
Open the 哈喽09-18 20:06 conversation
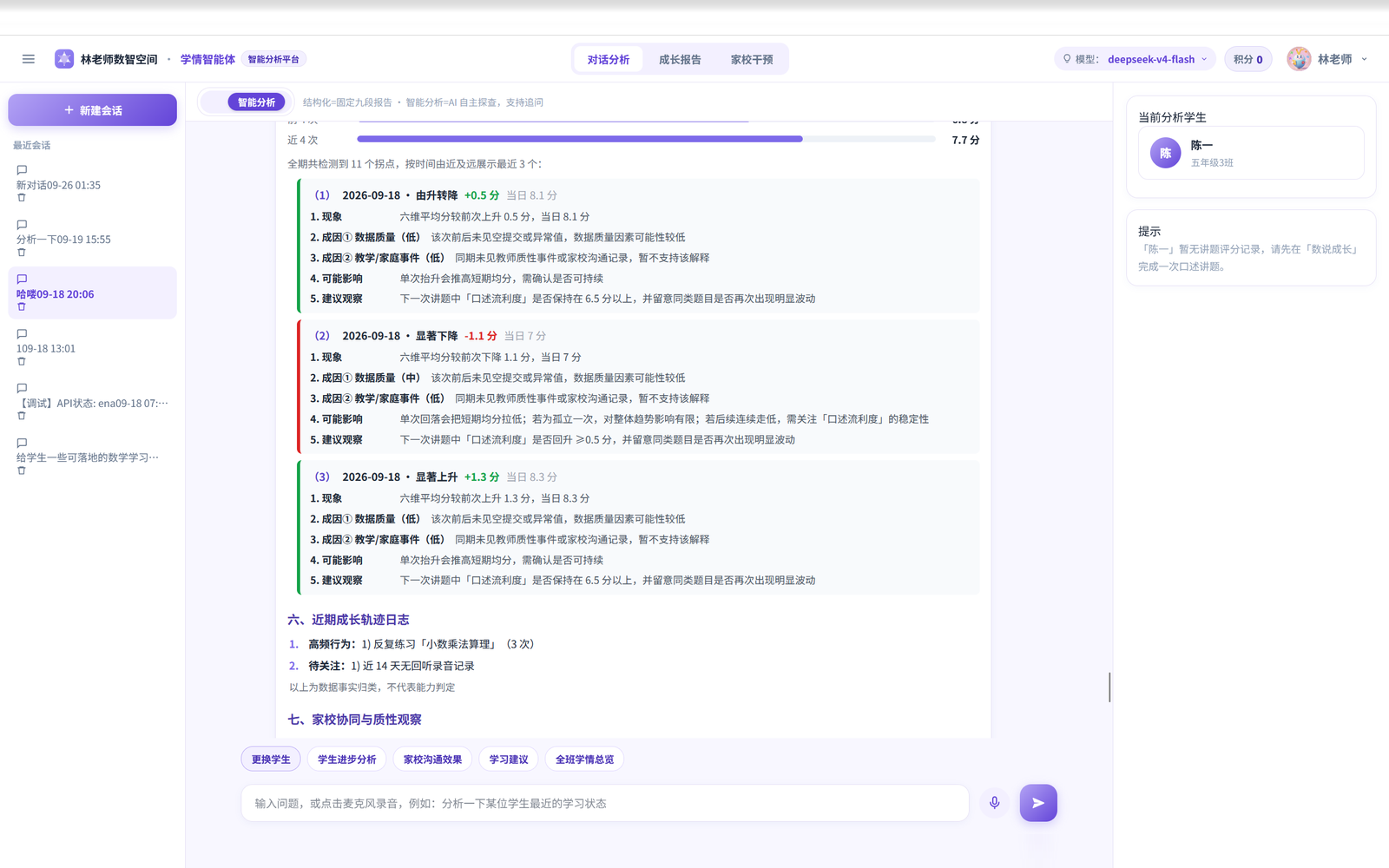coord(93,293)
